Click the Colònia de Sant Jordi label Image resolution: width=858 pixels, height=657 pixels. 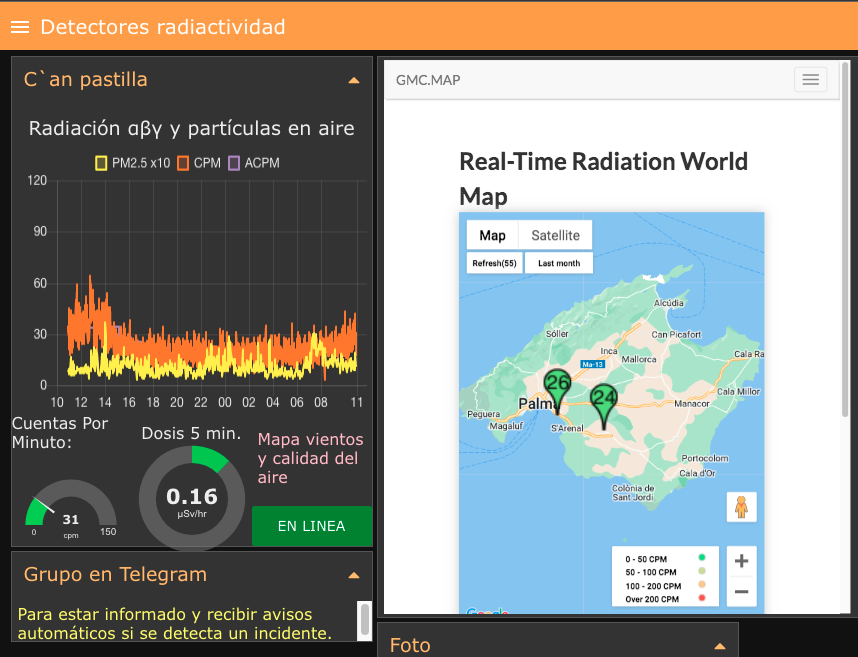click(x=633, y=492)
